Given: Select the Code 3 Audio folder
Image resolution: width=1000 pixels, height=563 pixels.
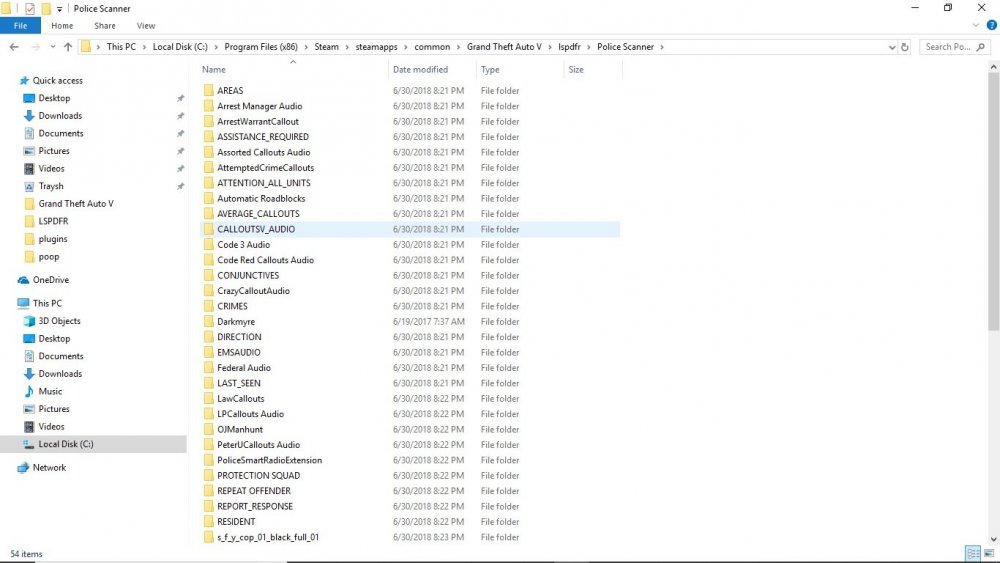Looking at the screenshot, I should click(243, 245).
